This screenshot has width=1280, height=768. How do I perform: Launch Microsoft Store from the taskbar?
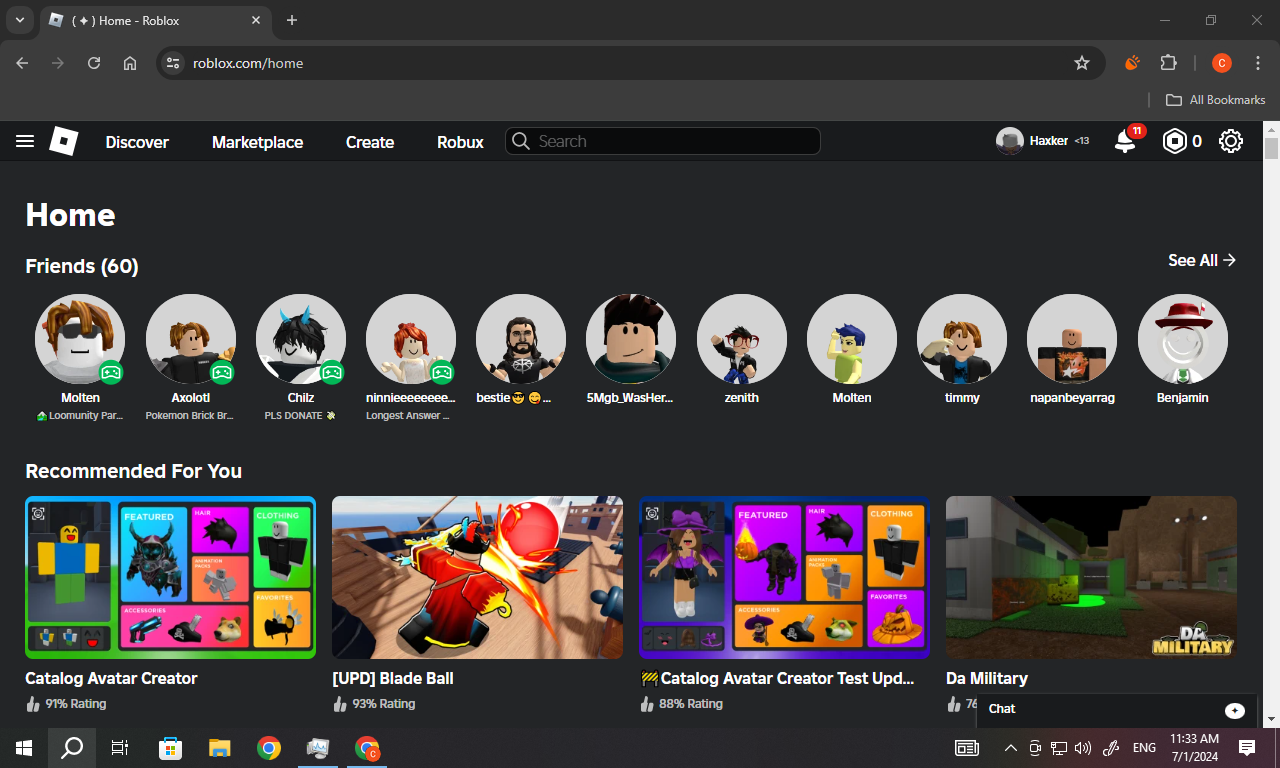pos(171,748)
